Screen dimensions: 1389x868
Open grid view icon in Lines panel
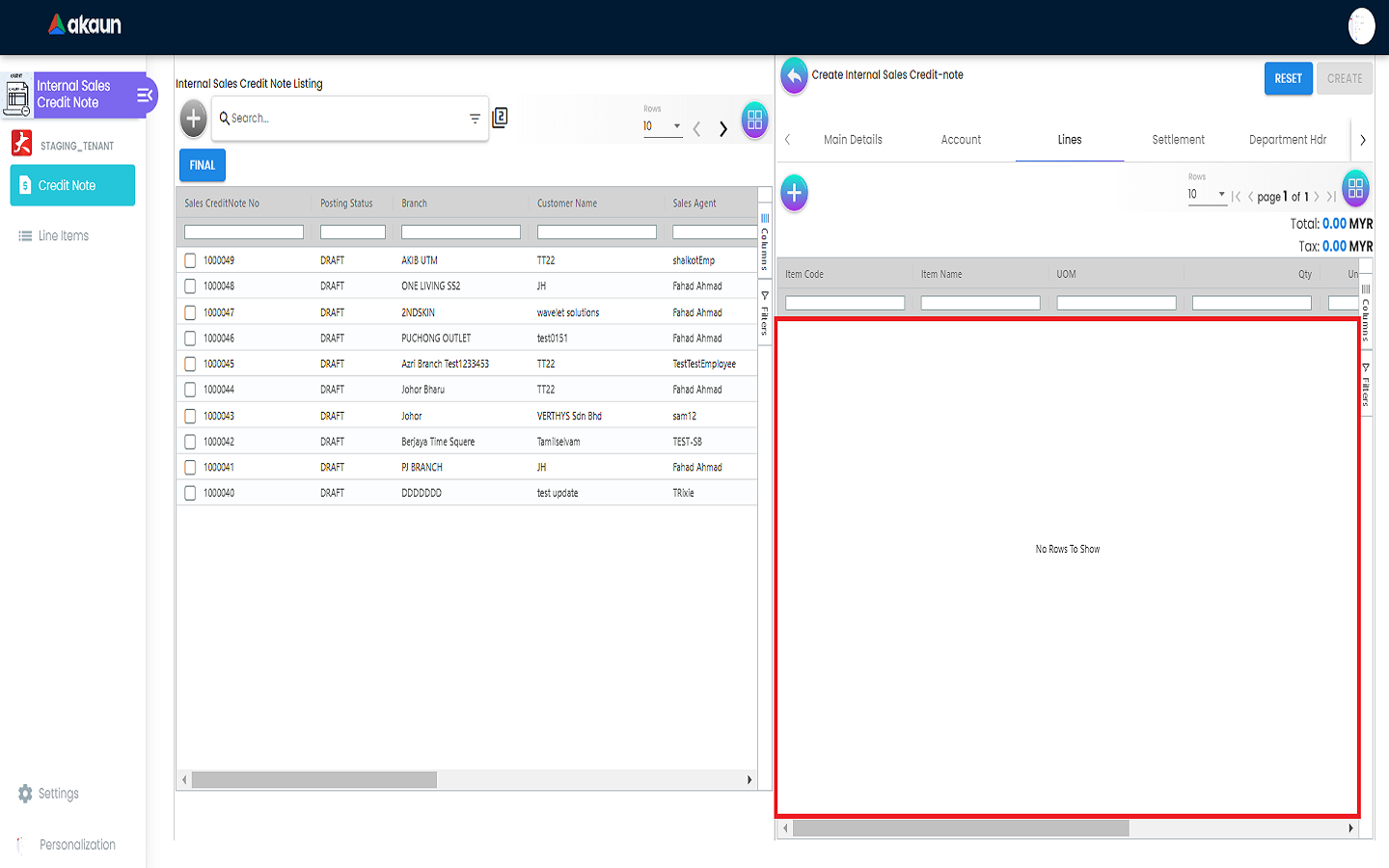click(x=1355, y=188)
